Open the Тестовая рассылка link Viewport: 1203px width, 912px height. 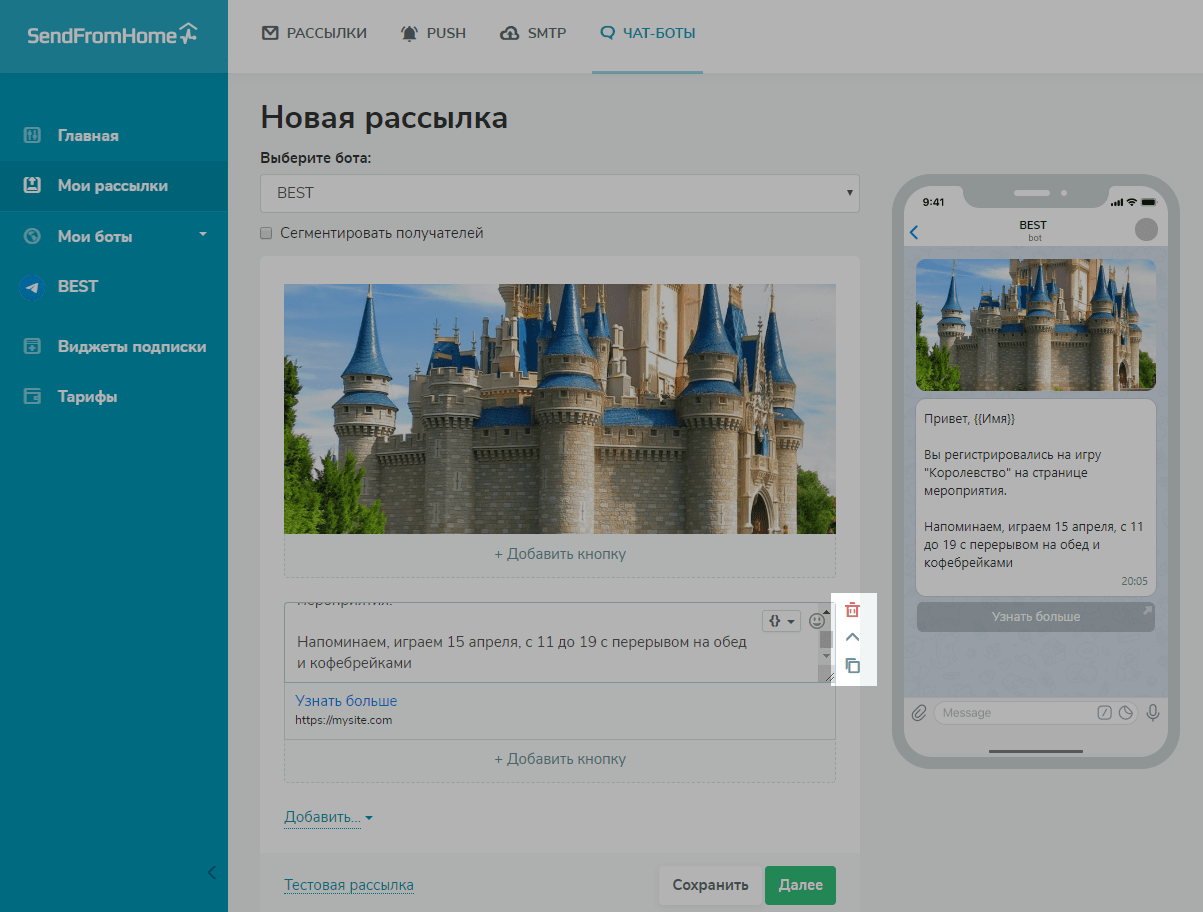349,885
